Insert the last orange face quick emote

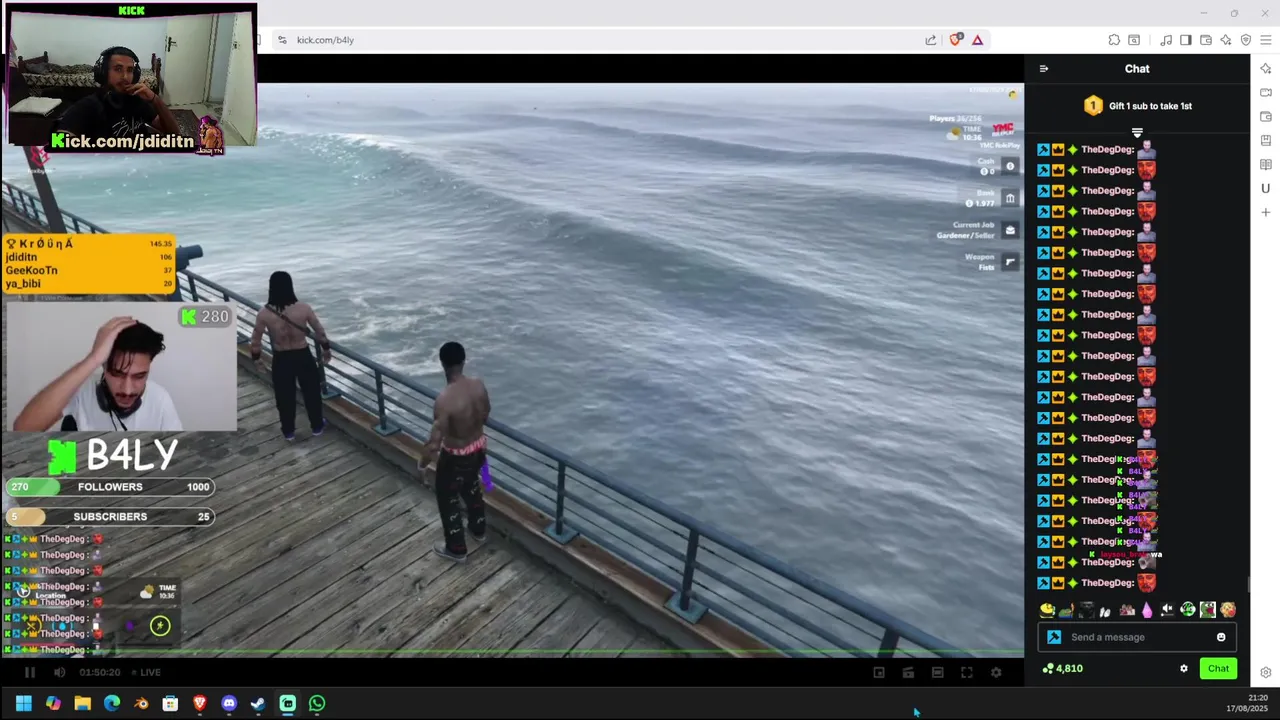[1228, 610]
